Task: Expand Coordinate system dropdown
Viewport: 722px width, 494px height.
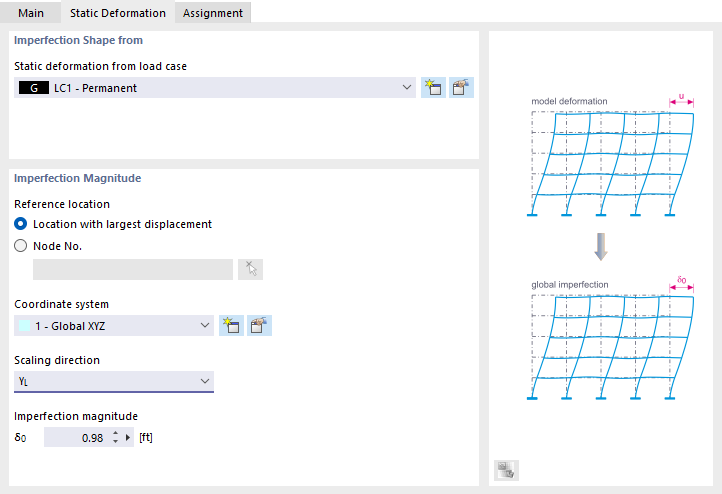Action: pyautogui.click(x=205, y=326)
